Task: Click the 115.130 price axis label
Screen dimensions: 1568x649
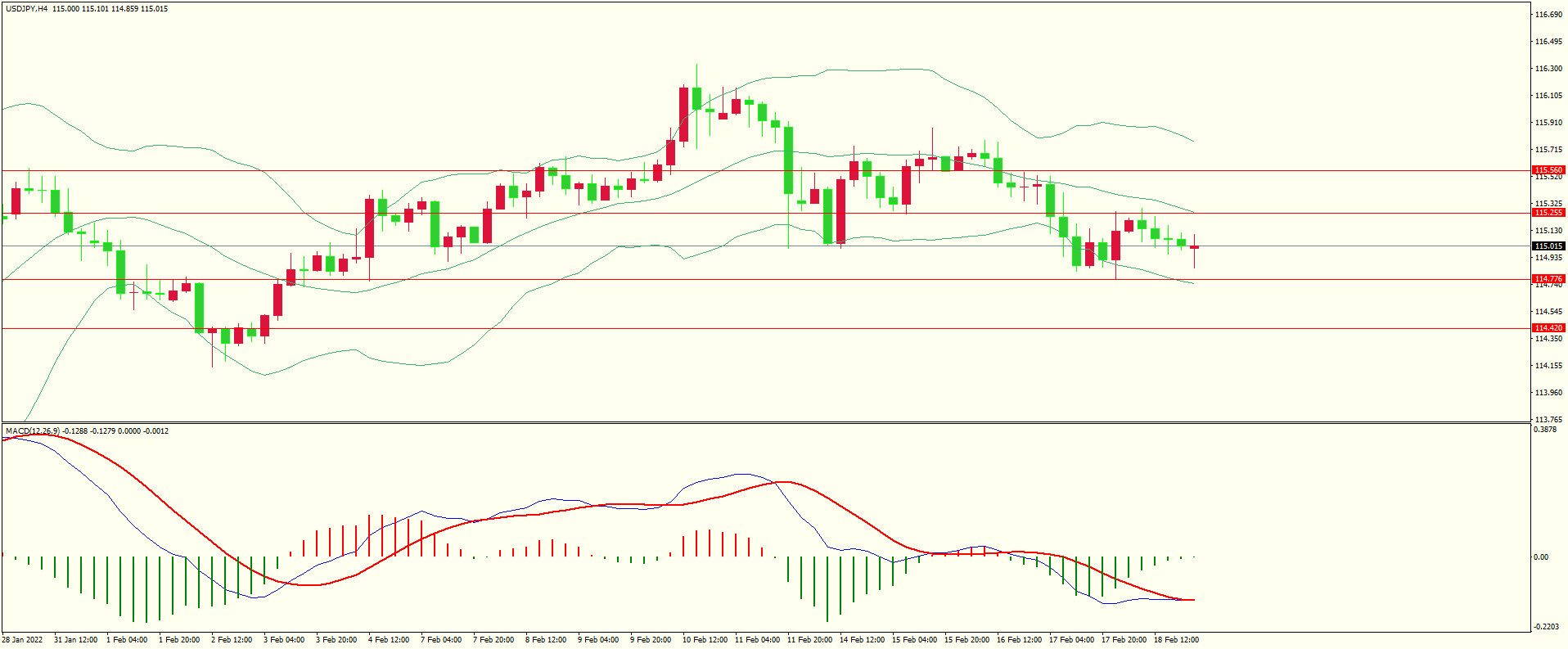Action: 1548,231
